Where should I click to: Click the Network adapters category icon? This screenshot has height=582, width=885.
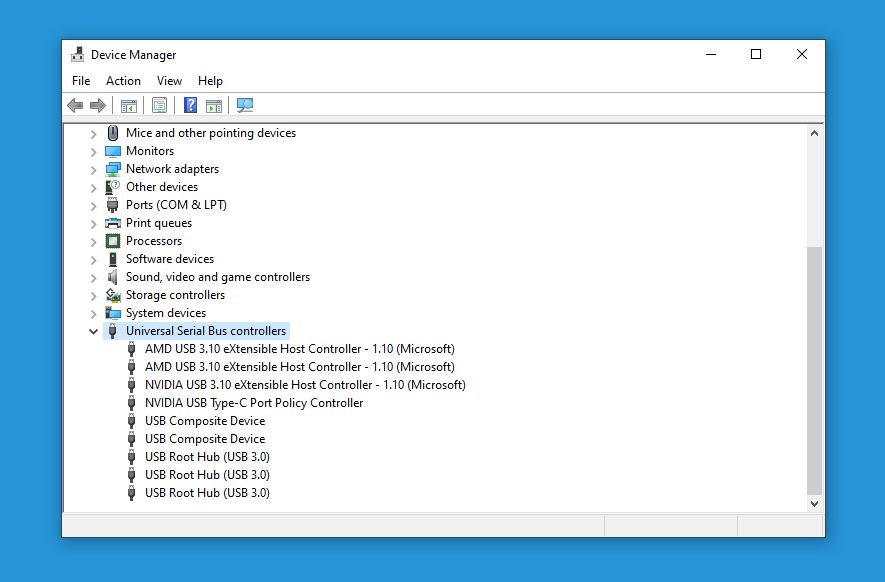click(113, 169)
